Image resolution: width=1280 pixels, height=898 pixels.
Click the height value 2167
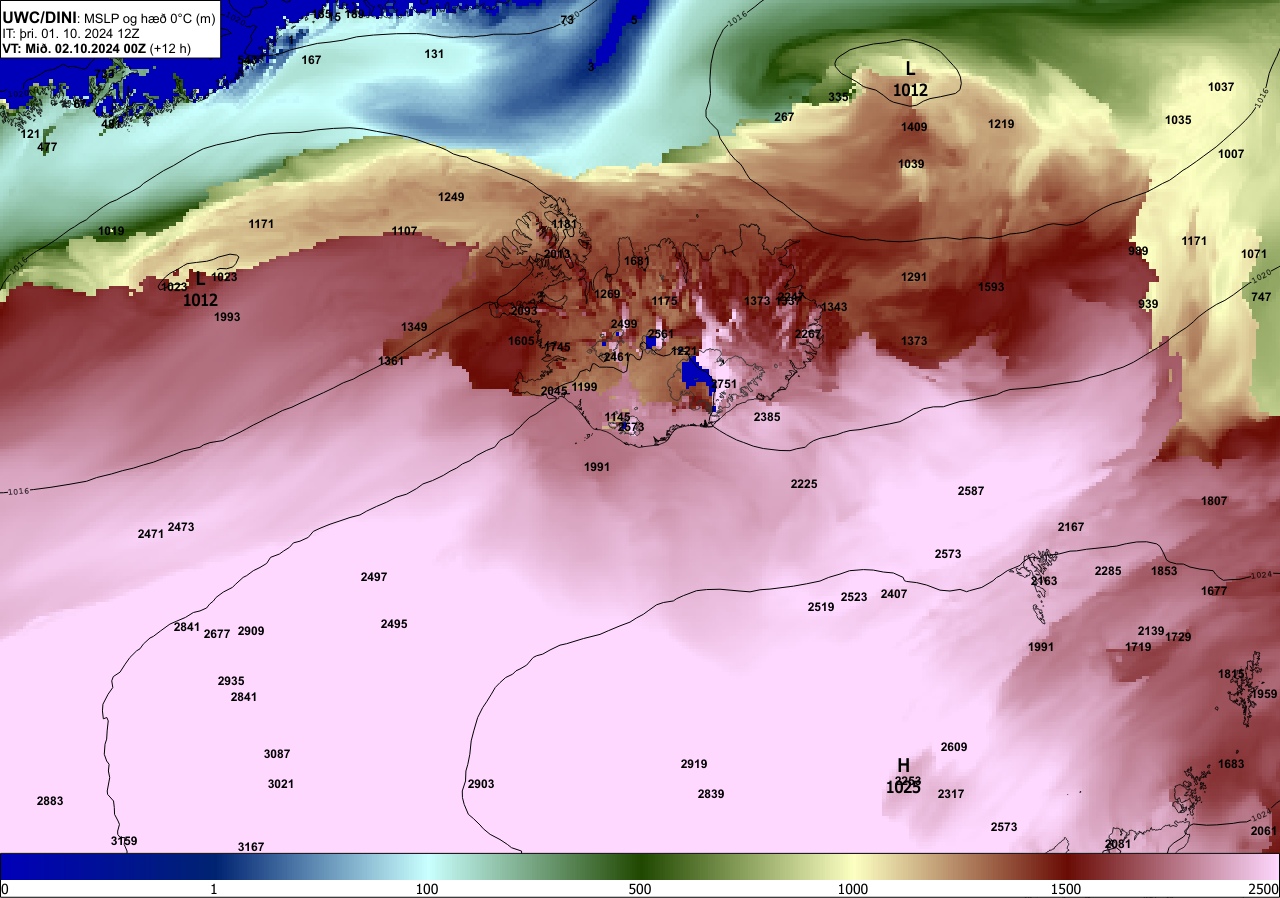[x=1071, y=527]
